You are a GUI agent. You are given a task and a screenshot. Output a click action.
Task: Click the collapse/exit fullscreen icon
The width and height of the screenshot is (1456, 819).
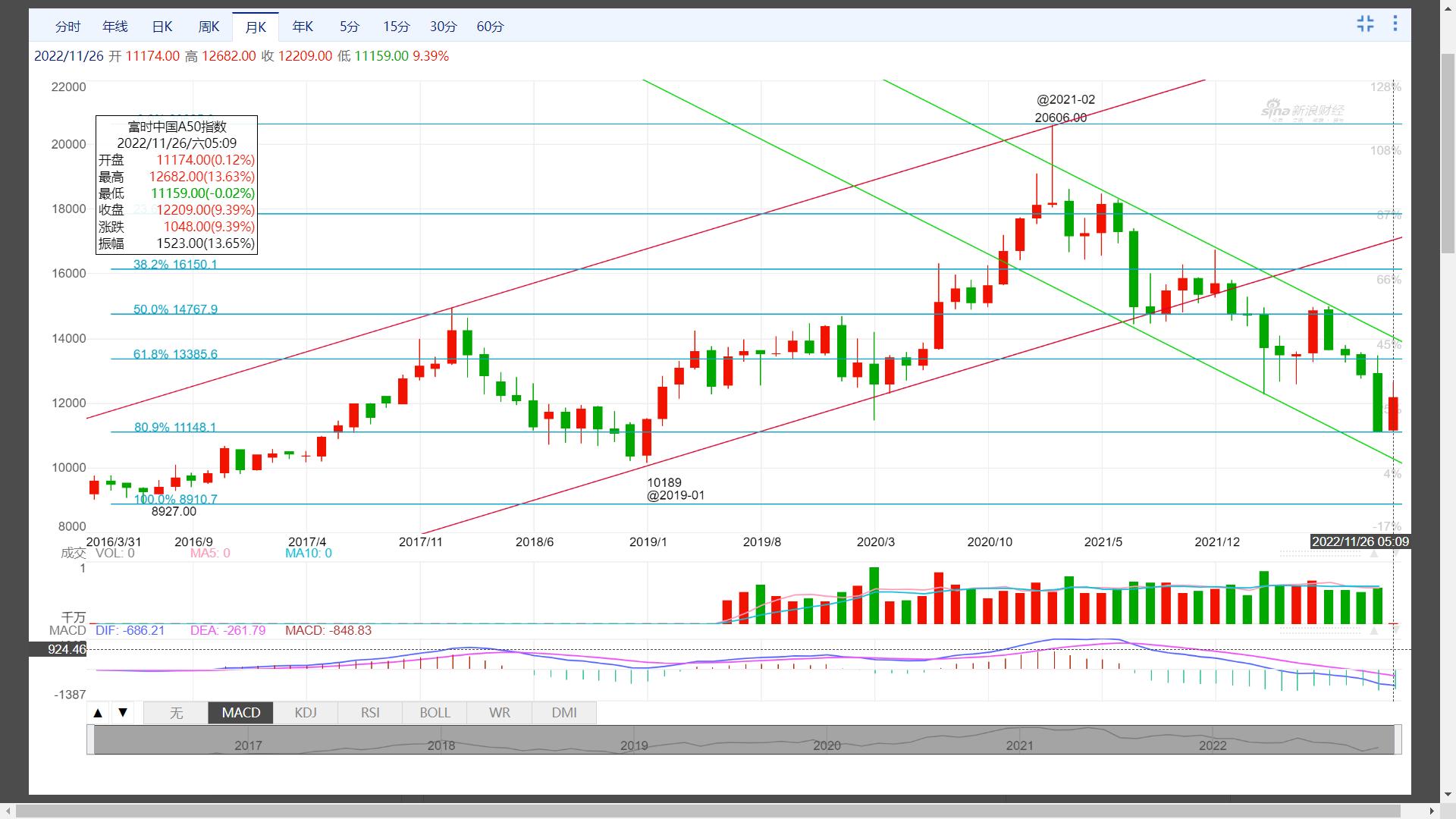(x=1365, y=24)
